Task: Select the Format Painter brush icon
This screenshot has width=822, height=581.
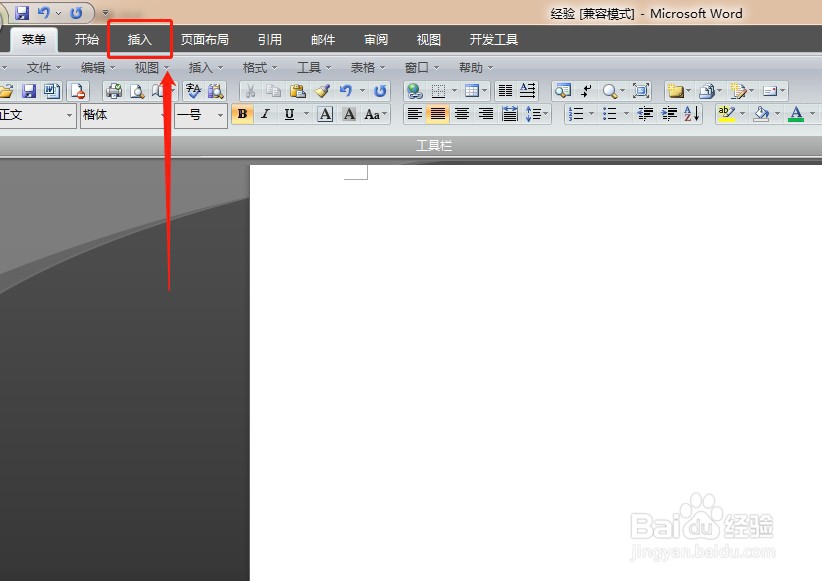Action: [x=322, y=91]
